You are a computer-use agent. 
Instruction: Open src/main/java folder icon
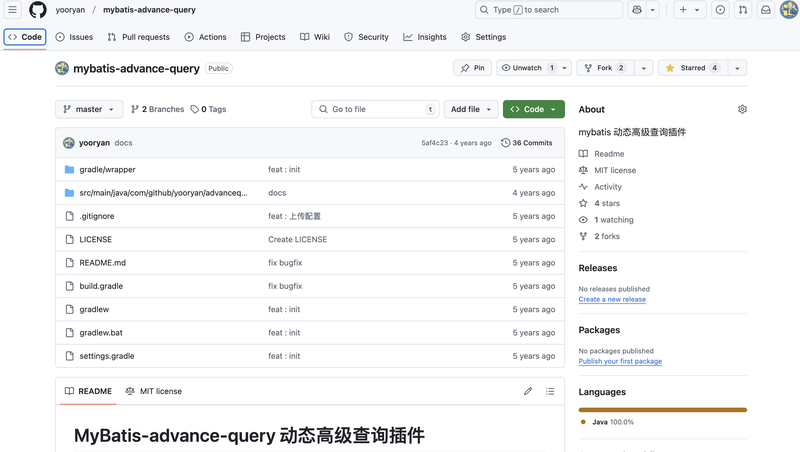(69, 193)
